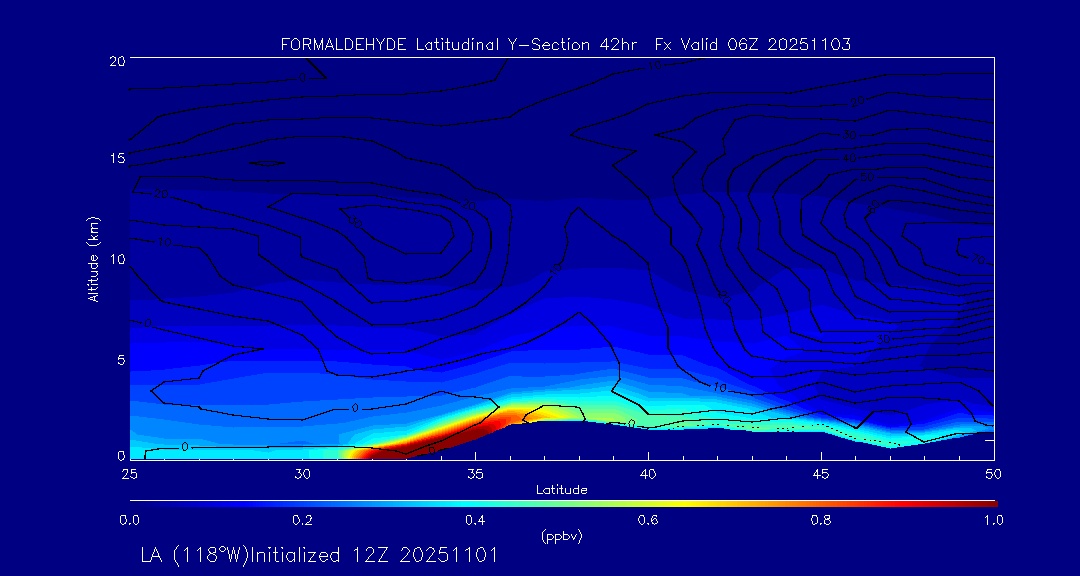1080x576 pixels.
Task: Click the color bar label 0.2
Action: tap(302, 521)
